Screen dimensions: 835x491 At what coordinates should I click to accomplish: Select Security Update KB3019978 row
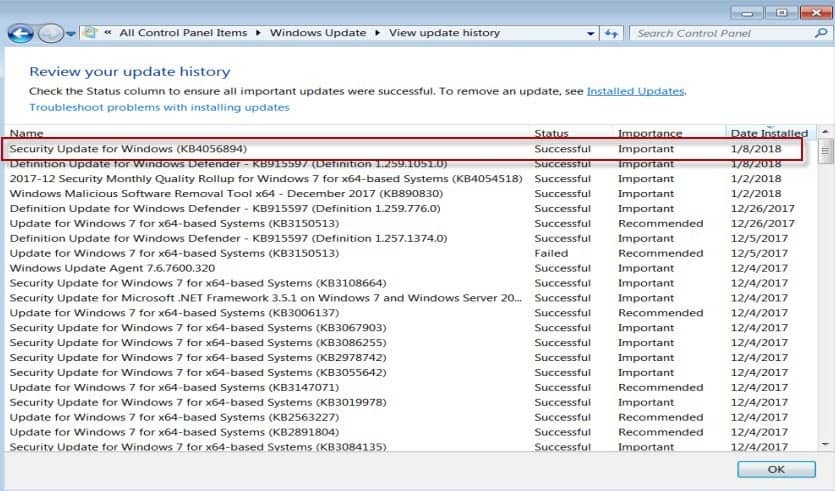405,403
